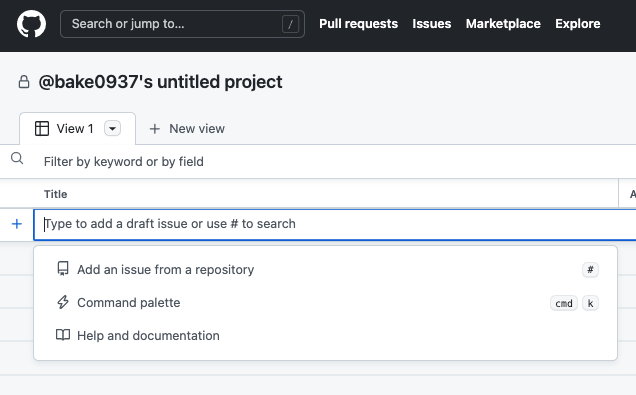Click the magnifier icon in filter bar
This screenshot has height=395, width=636.
(17, 158)
